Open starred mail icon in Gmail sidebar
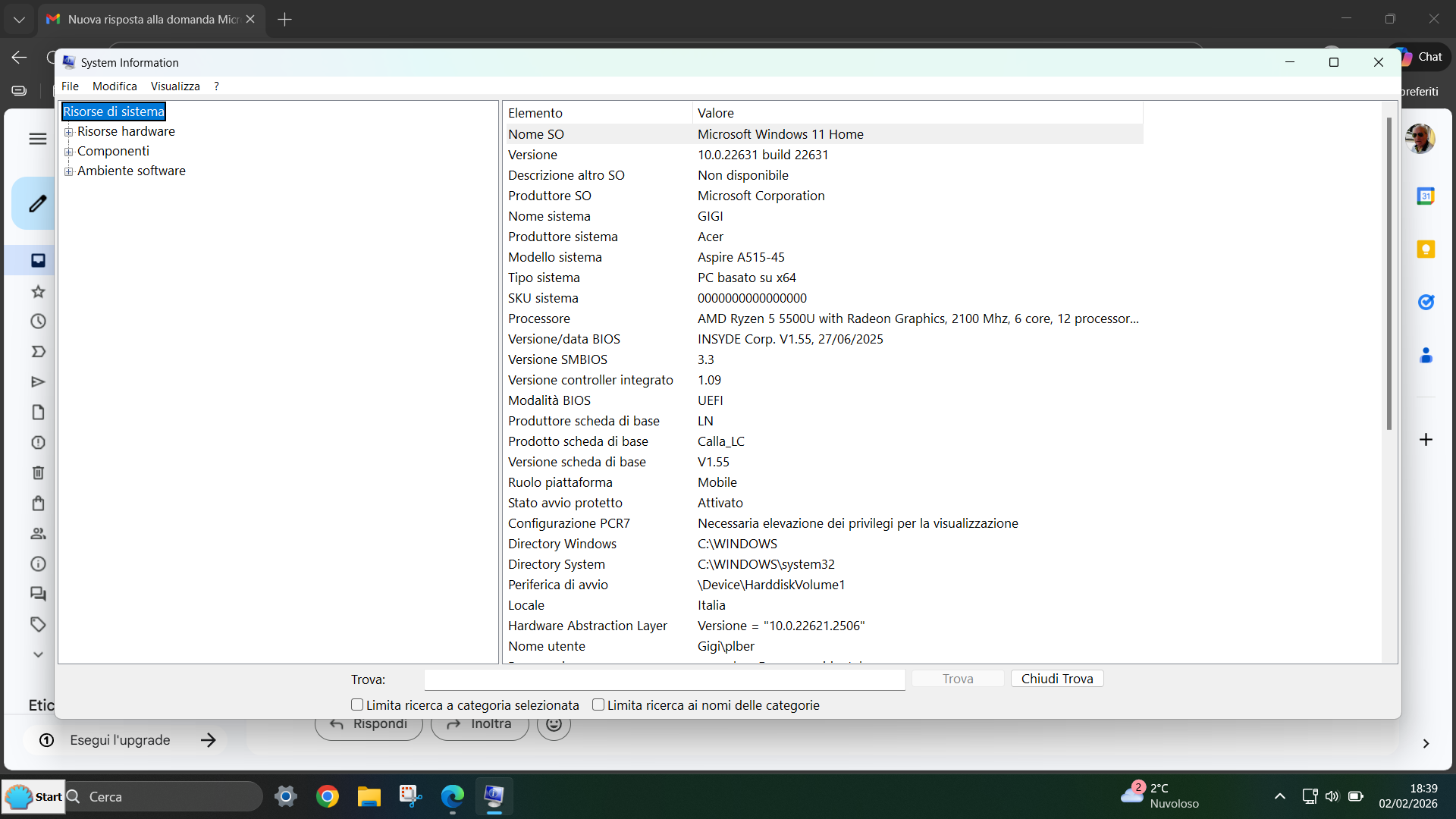 point(38,291)
